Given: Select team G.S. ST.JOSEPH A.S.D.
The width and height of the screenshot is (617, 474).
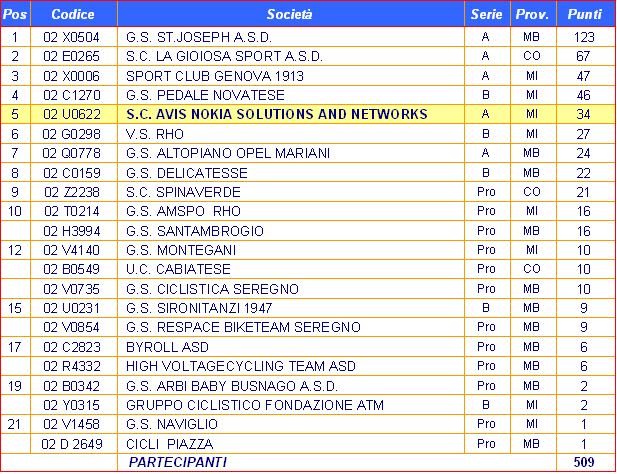Looking at the screenshot, I should click(199, 37).
